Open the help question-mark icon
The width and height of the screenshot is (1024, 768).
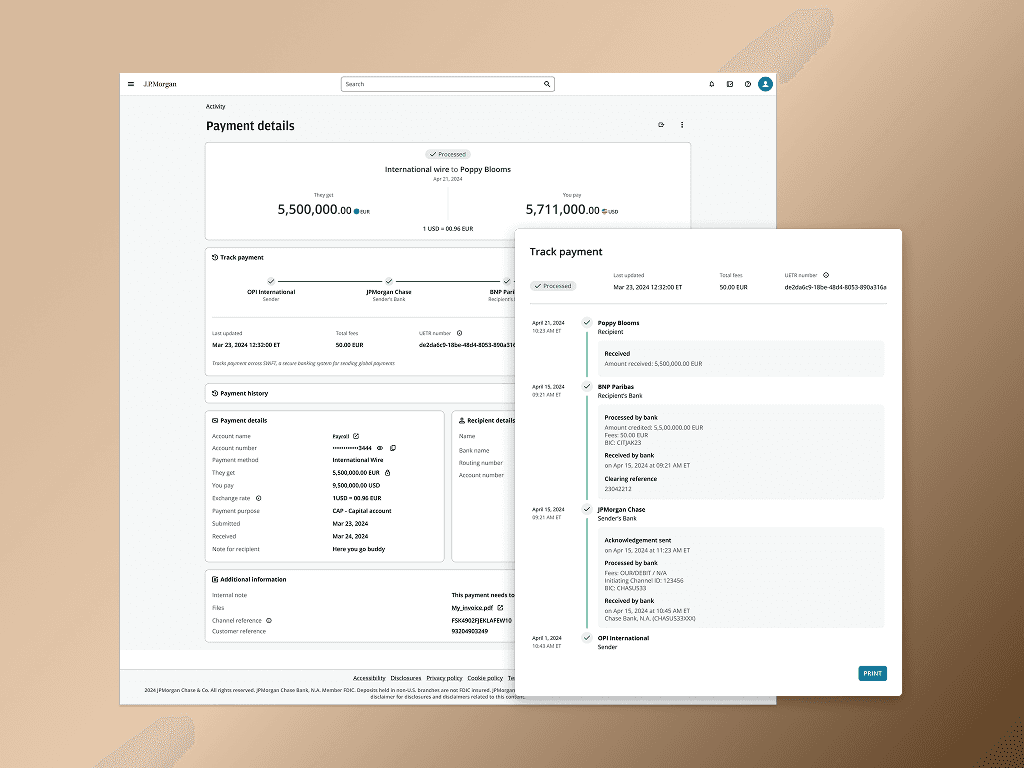[x=748, y=84]
